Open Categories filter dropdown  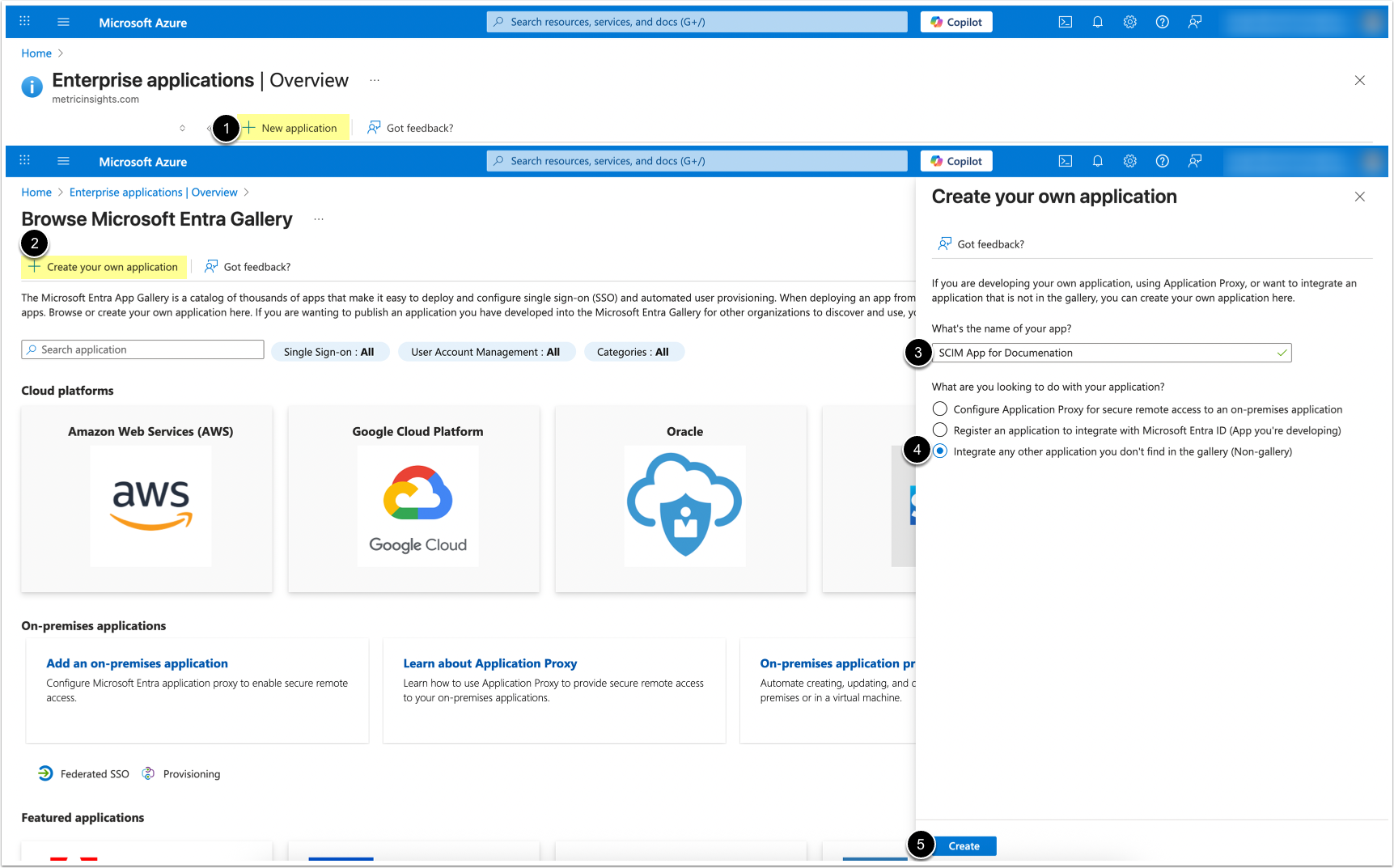tap(633, 352)
